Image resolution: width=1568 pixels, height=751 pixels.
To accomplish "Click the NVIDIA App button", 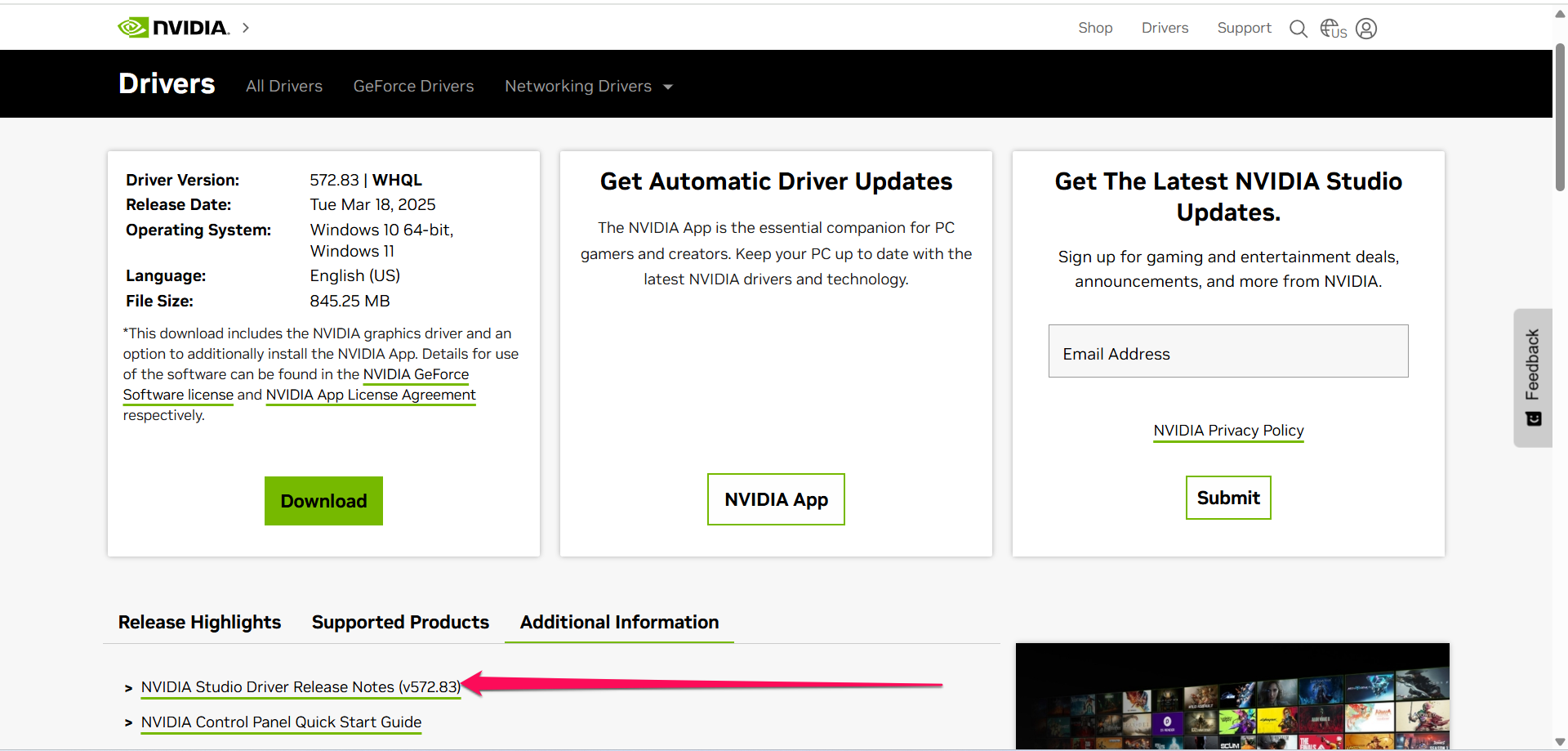I will [776, 499].
